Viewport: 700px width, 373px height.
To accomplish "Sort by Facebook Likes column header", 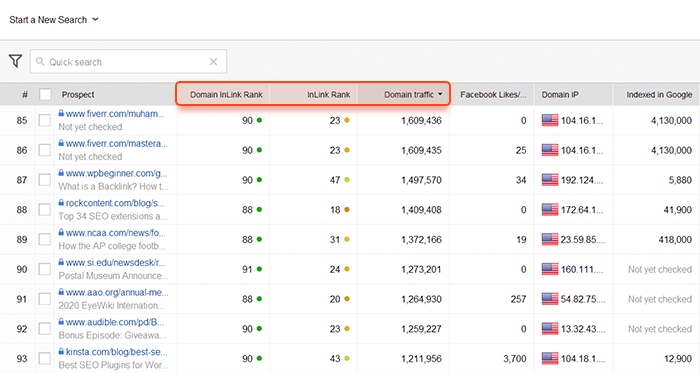I will pyautogui.click(x=493, y=95).
